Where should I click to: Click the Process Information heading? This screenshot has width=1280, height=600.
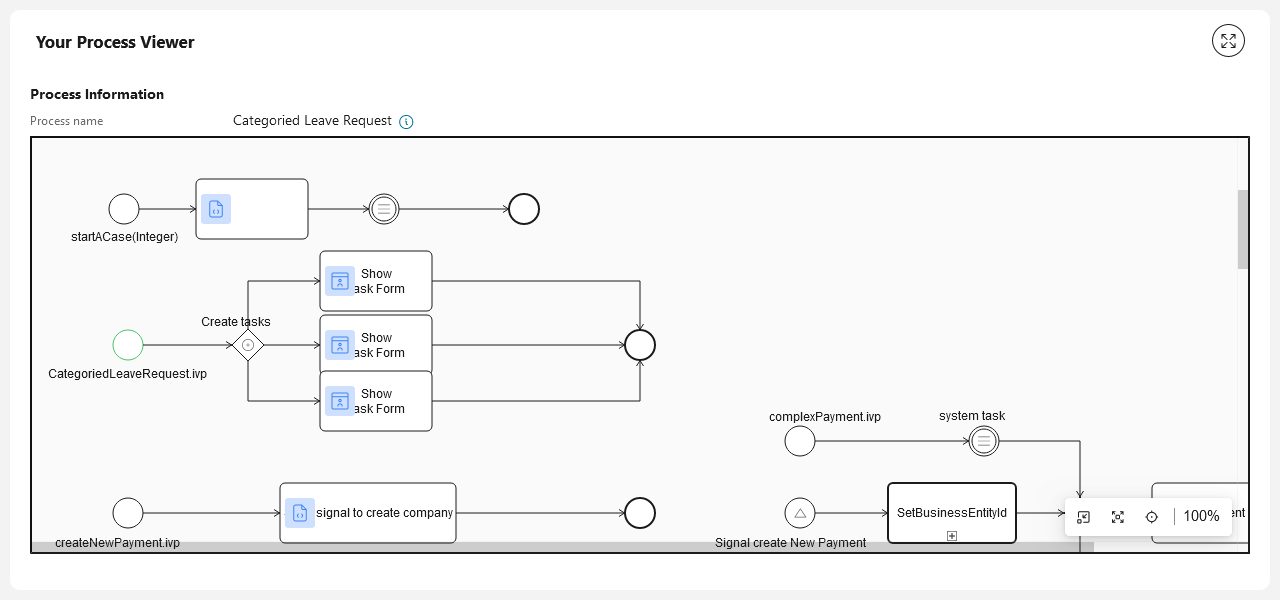[x=97, y=94]
